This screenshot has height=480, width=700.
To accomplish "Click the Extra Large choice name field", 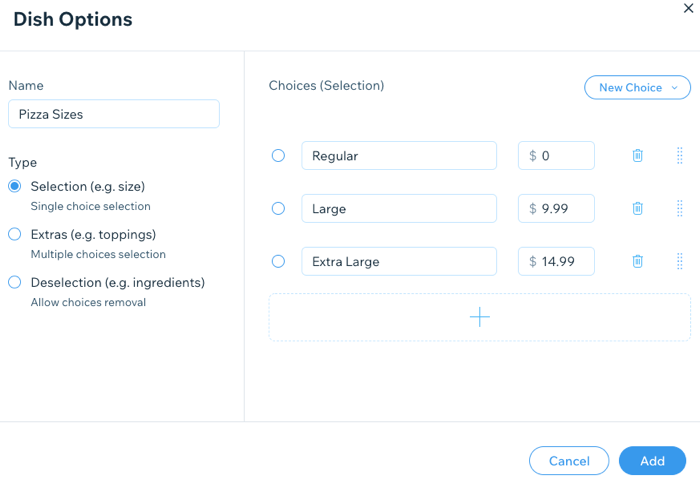I will [399, 261].
